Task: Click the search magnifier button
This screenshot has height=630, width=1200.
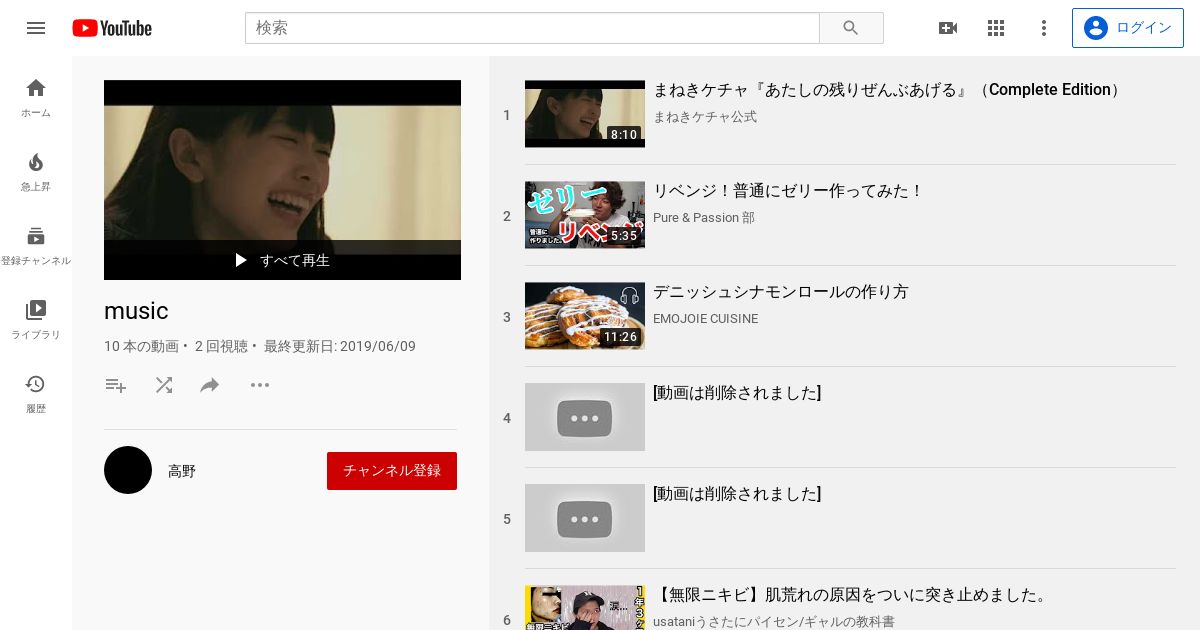Action: [x=851, y=28]
